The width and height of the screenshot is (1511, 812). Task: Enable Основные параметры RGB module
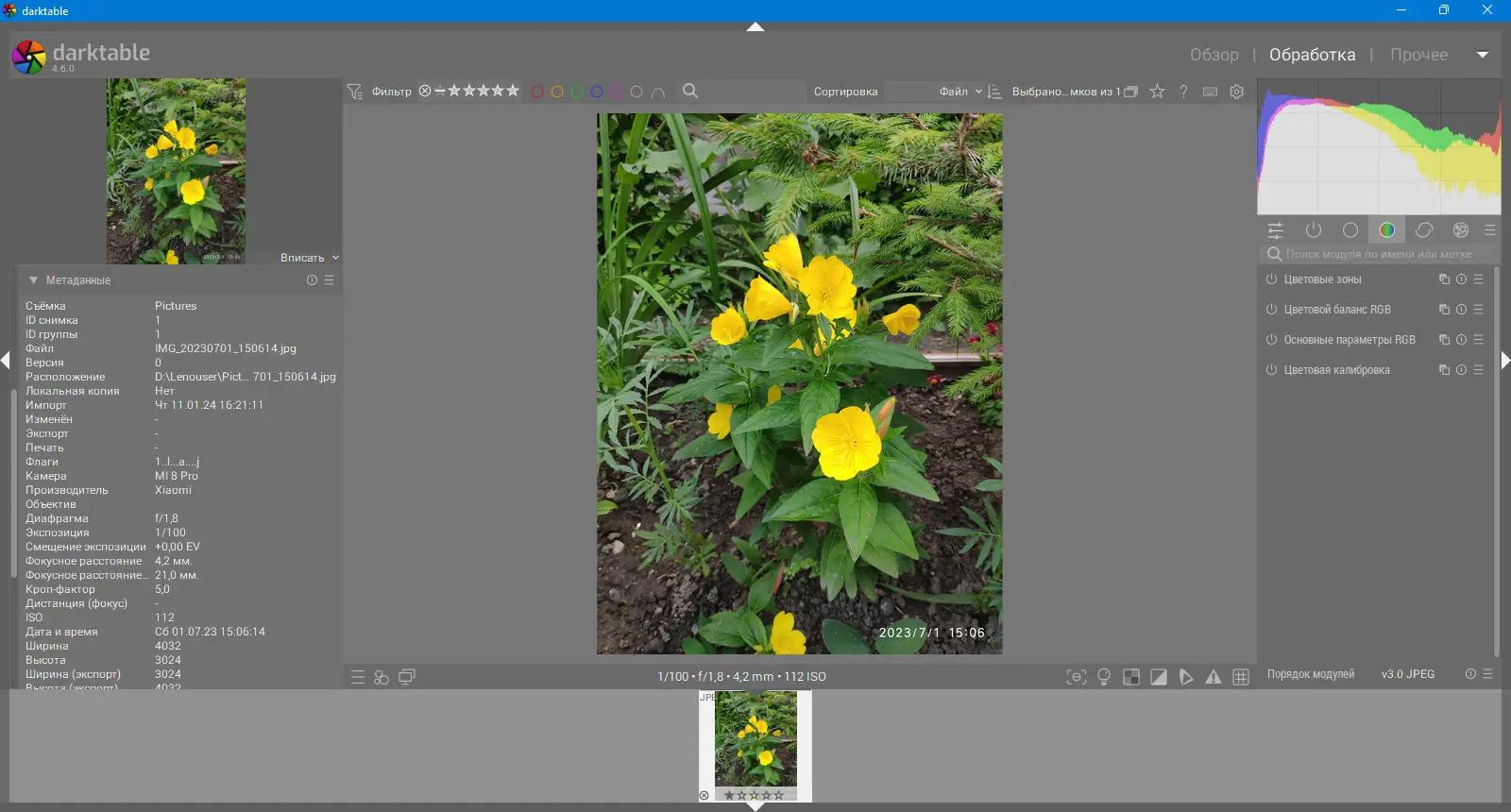(1272, 340)
